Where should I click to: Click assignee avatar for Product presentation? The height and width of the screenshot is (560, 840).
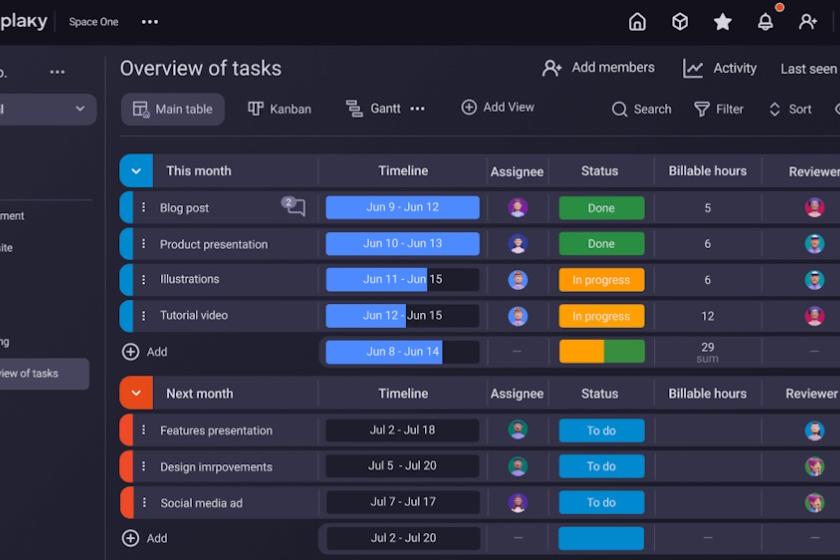click(x=518, y=244)
